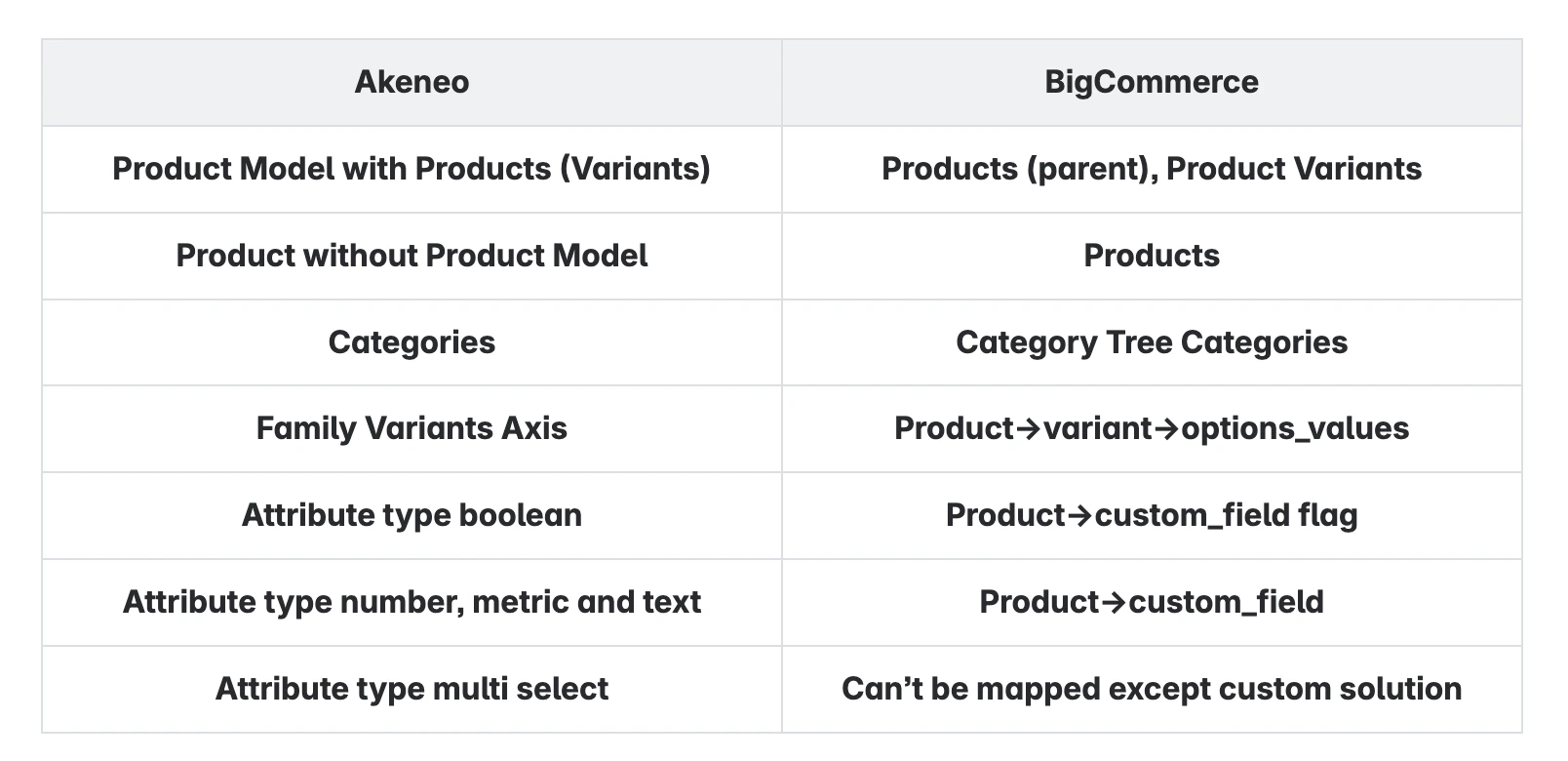Click the 'Product→variant→options_values' cell
This screenshot has width=1568, height=761.
pyautogui.click(x=1152, y=428)
